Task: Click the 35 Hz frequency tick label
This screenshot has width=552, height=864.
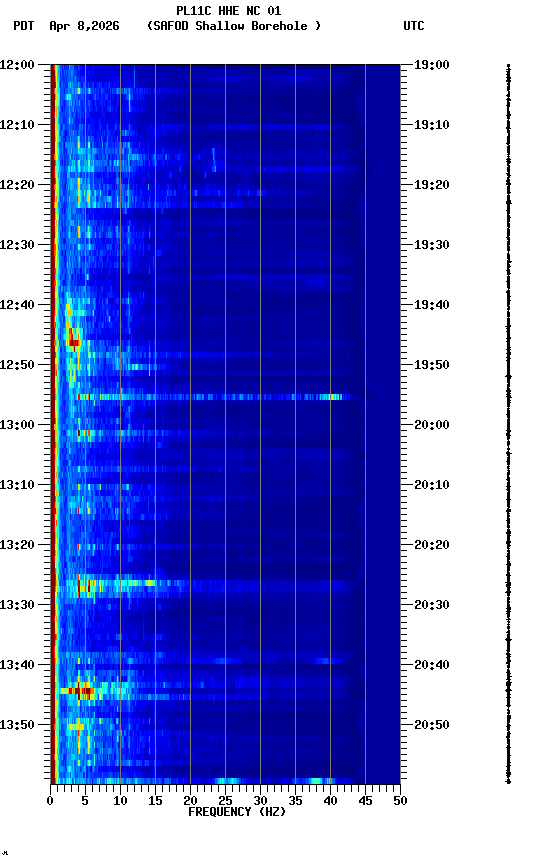Action: (x=295, y=802)
